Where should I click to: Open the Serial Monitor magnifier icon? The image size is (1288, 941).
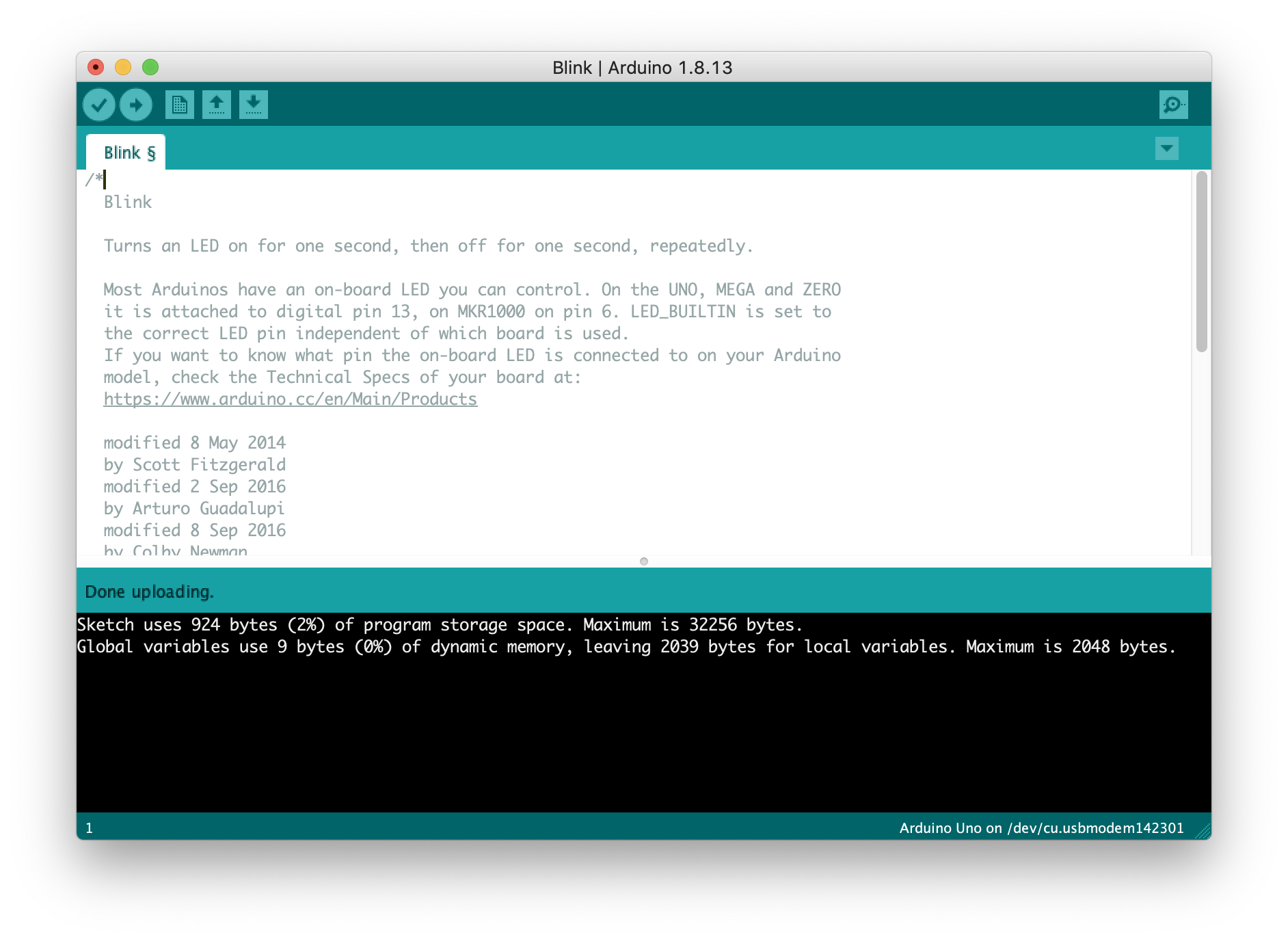tap(1173, 105)
